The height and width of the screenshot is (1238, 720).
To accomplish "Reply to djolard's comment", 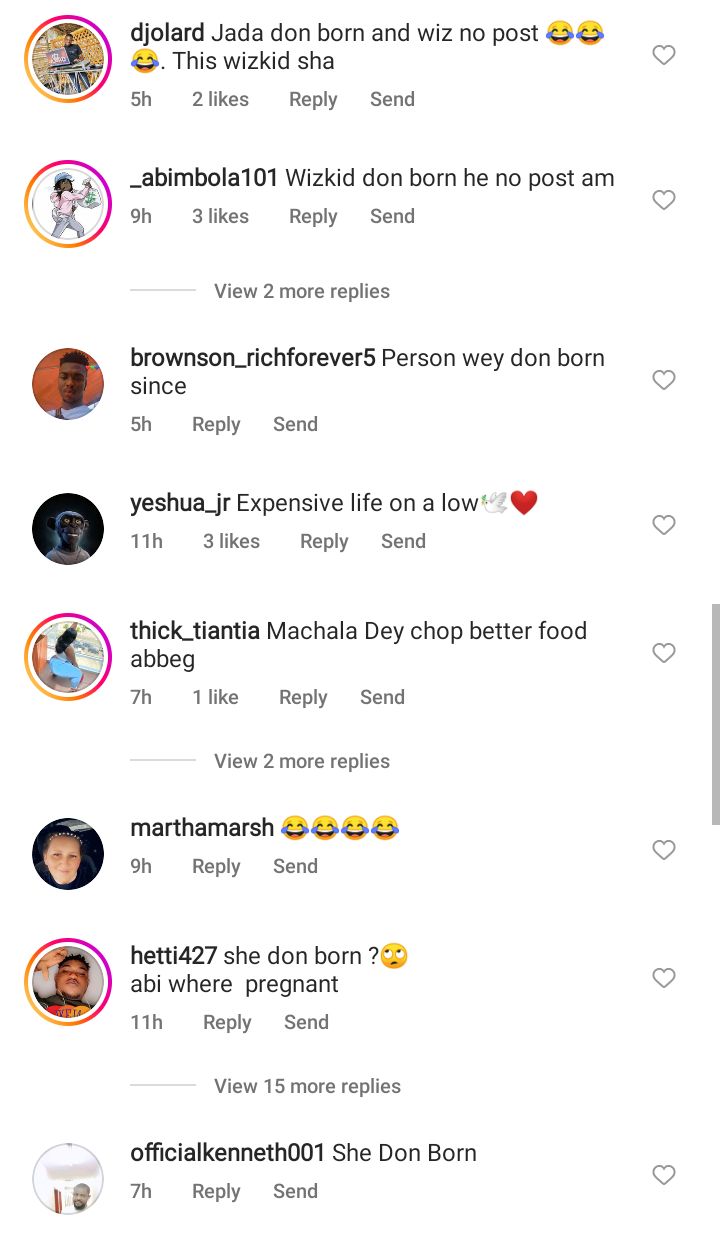I will pyautogui.click(x=313, y=99).
